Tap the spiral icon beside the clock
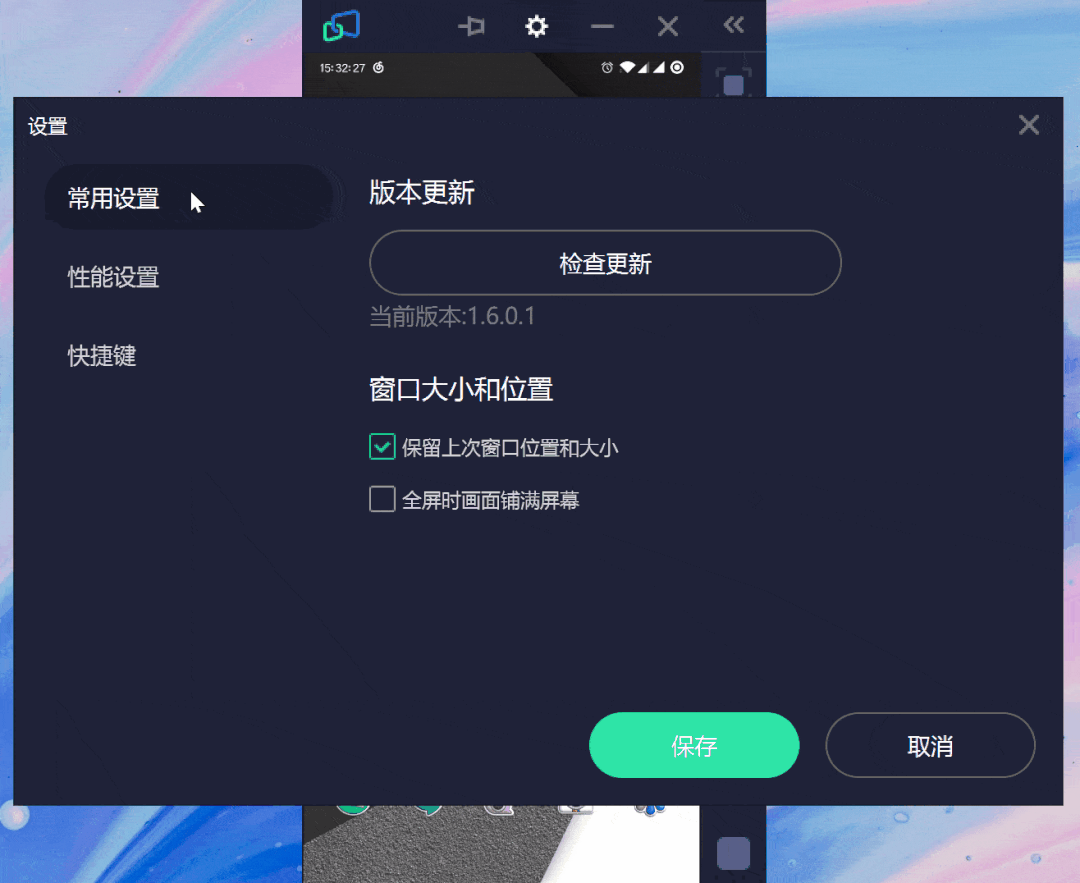 click(x=378, y=67)
